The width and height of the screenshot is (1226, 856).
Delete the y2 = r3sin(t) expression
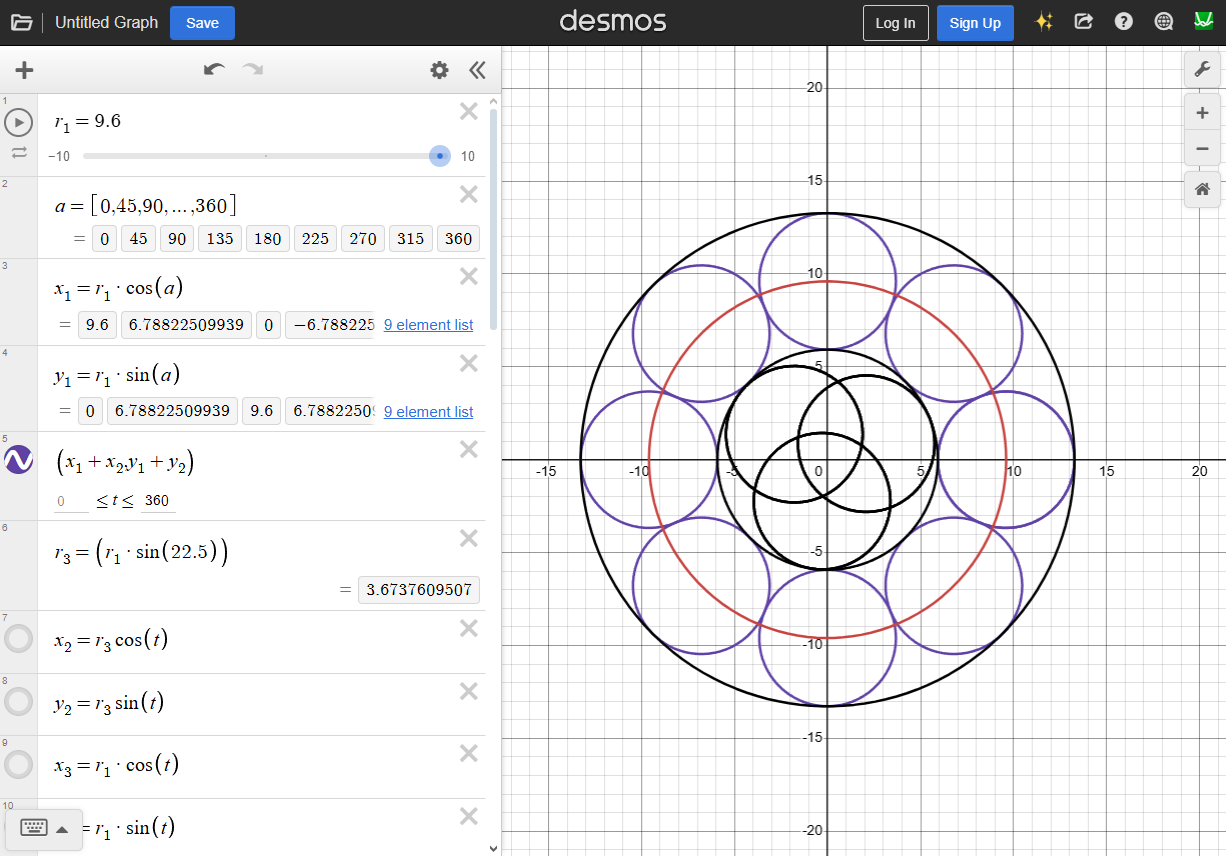pyautogui.click(x=468, y=691)
